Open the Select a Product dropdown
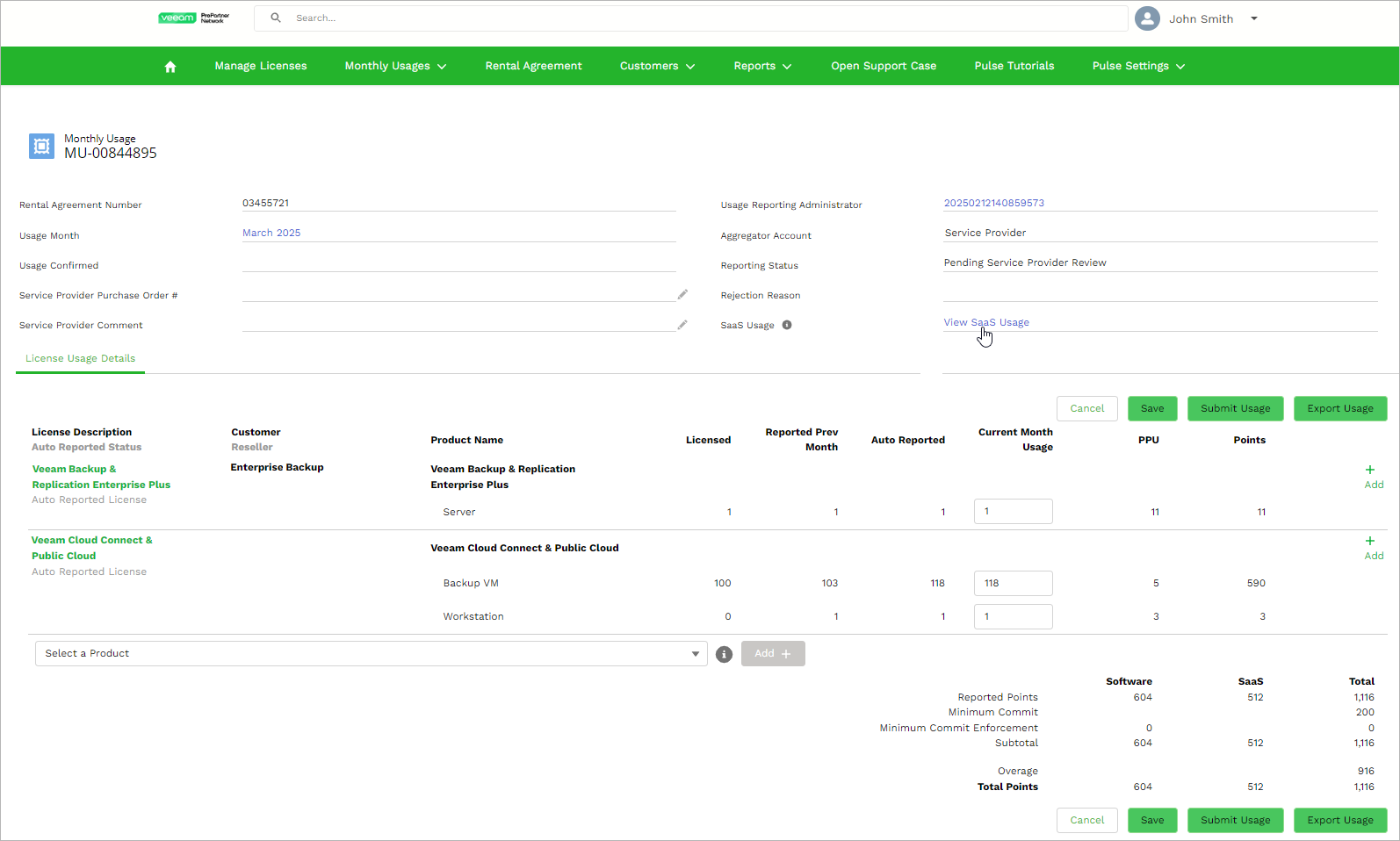Image resolution: width=1400 pixels, height=841 pixels. coord(371,654)
